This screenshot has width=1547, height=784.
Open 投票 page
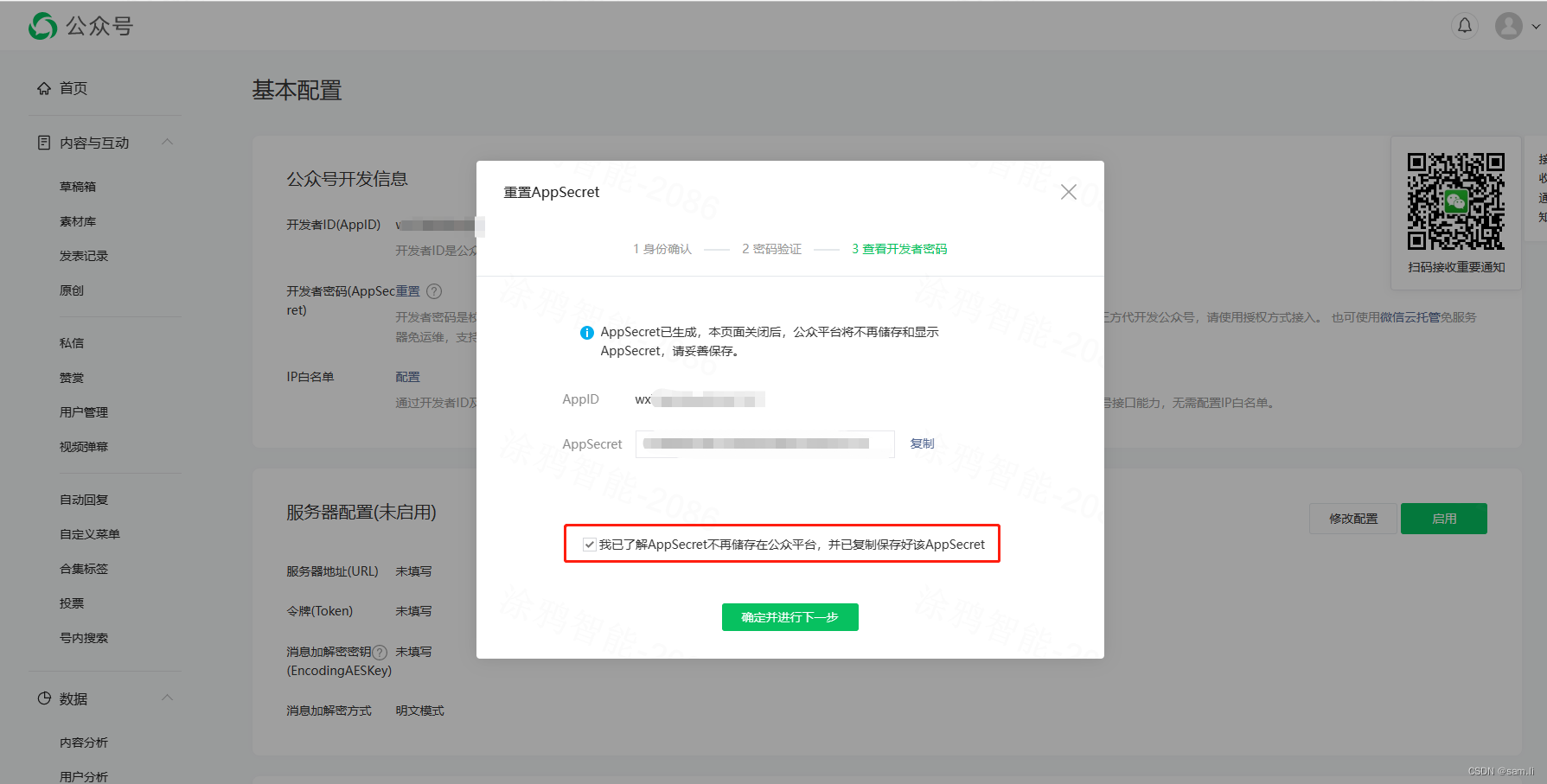click(x=72, y=603)
